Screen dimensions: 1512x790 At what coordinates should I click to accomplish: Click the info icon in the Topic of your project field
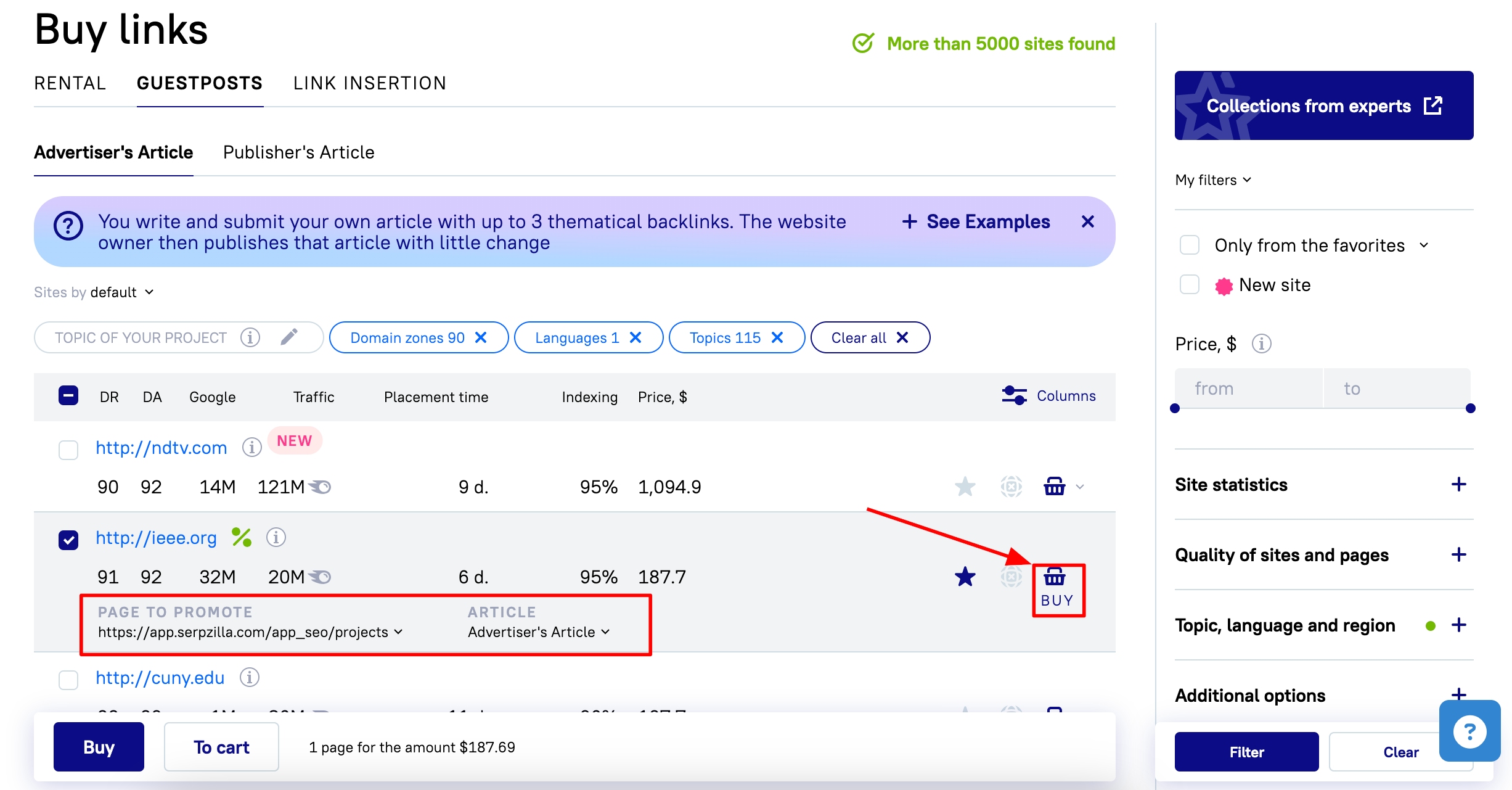pyautogui.click(x=250, y=337)
